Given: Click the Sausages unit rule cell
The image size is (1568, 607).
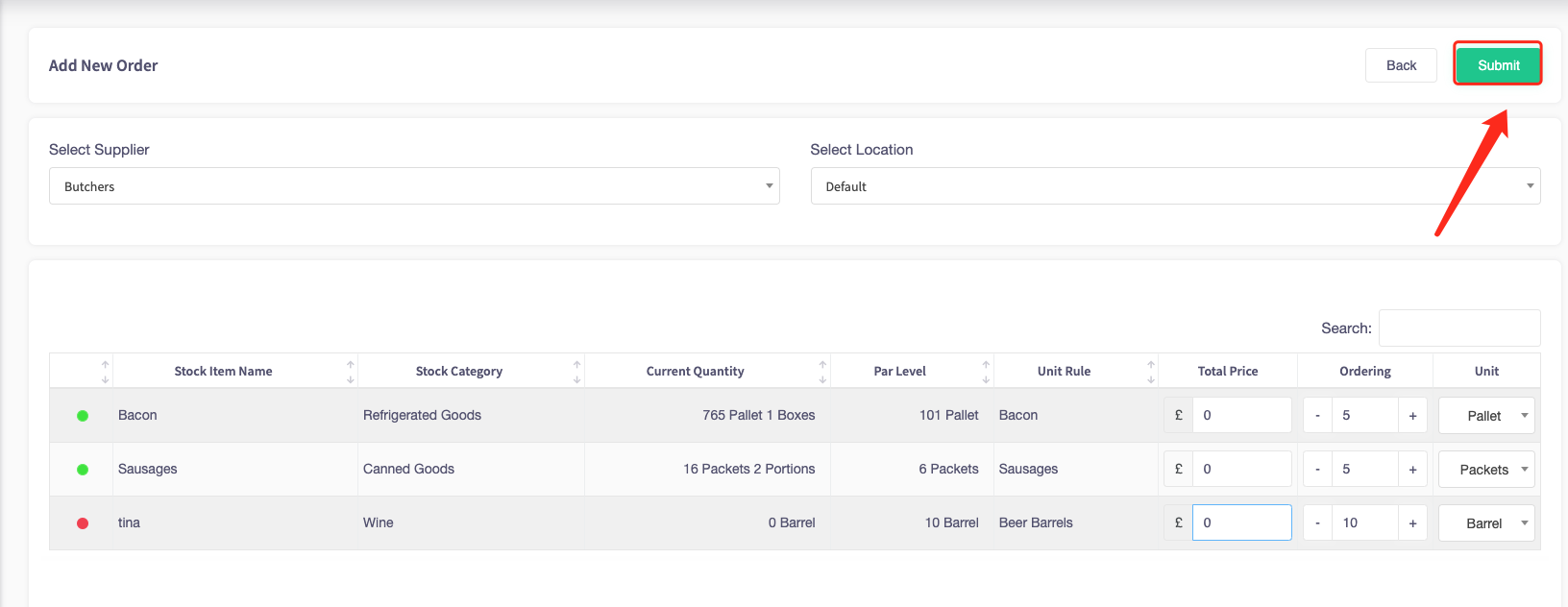Looking at the screenshot, I should tap(1076, 470).
